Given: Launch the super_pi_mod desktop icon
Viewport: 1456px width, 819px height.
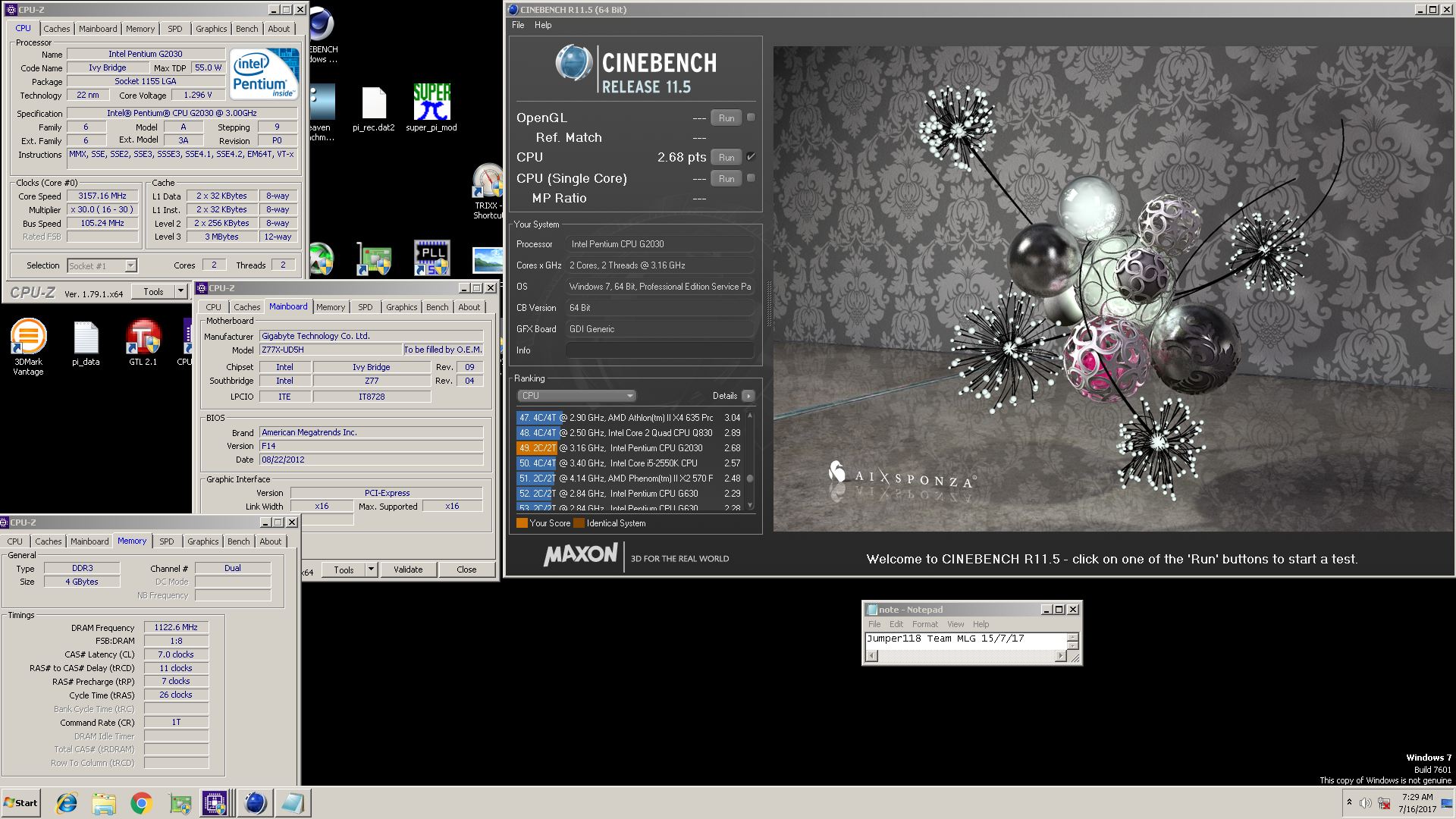Looking at the screenshot, I should (x=431, y=108).
